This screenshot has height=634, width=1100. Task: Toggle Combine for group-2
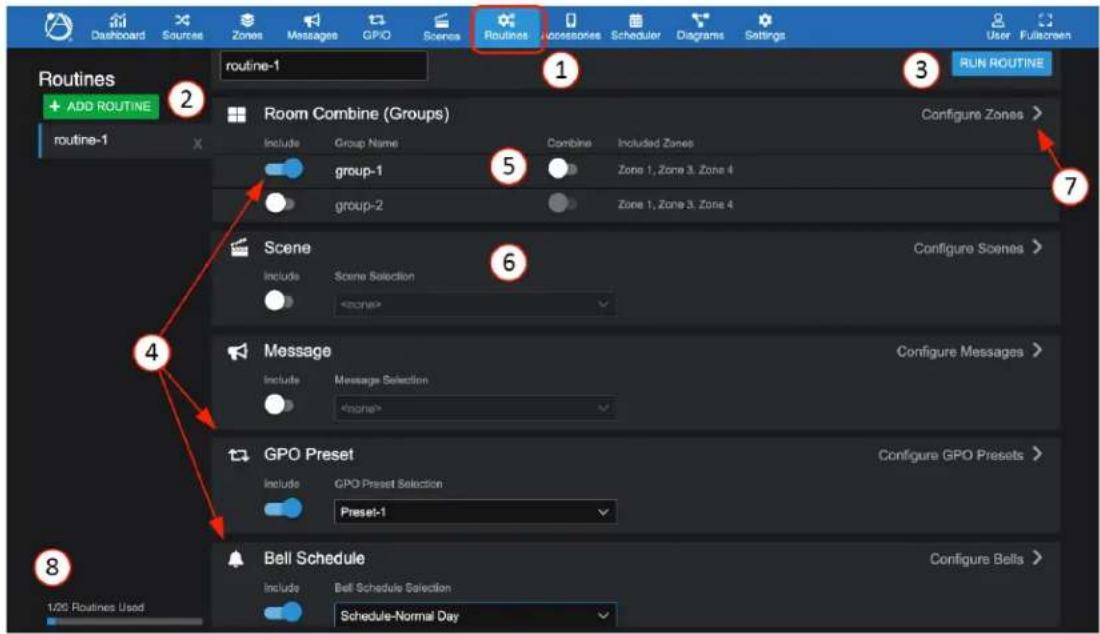(x=563, y=203)
